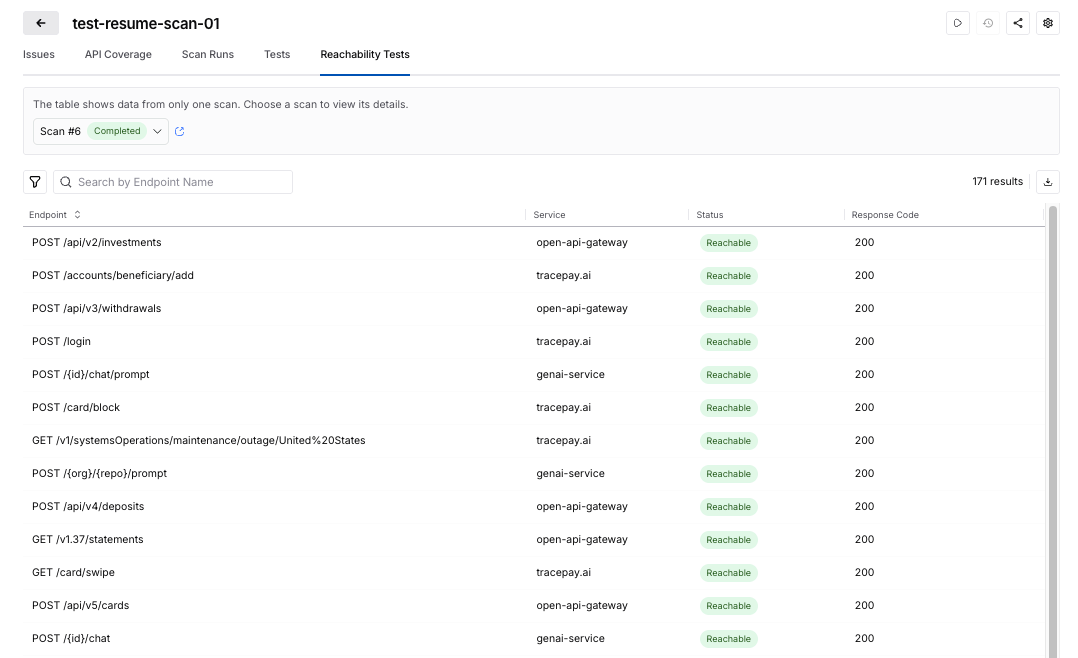Select row POST /accounts/beneficiary/add

[534, 276]
